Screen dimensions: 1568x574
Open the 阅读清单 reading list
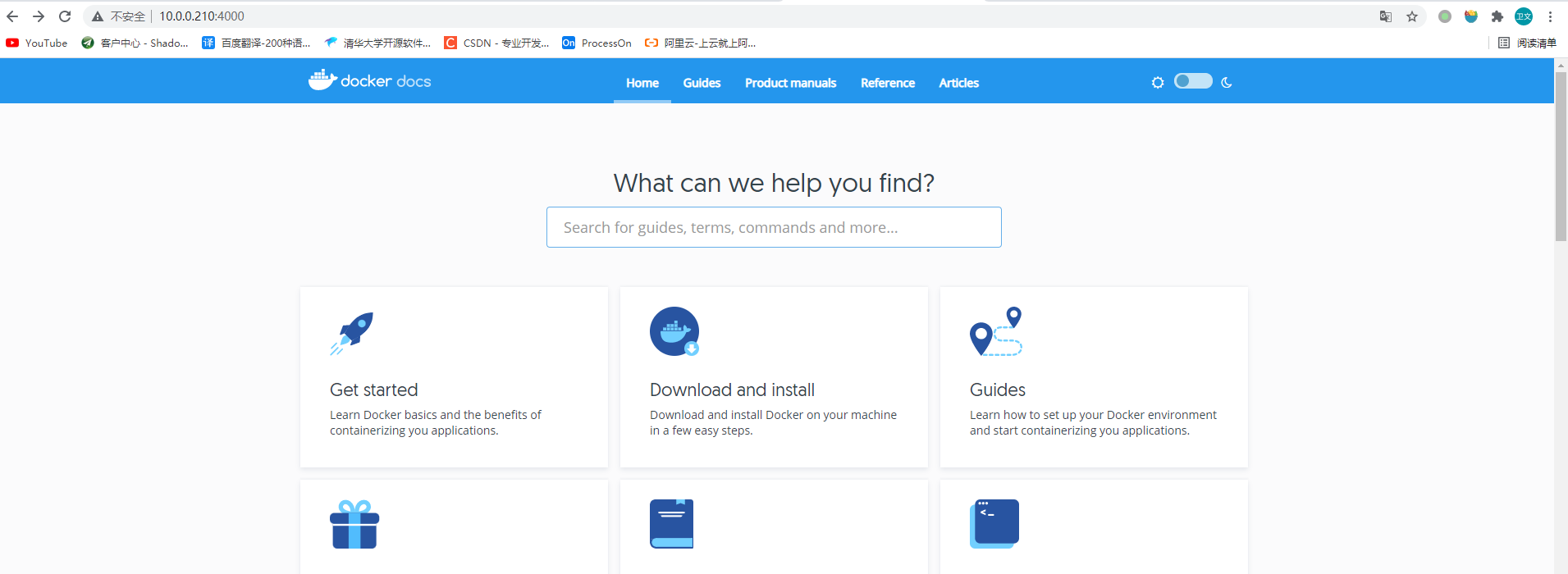1527,43
